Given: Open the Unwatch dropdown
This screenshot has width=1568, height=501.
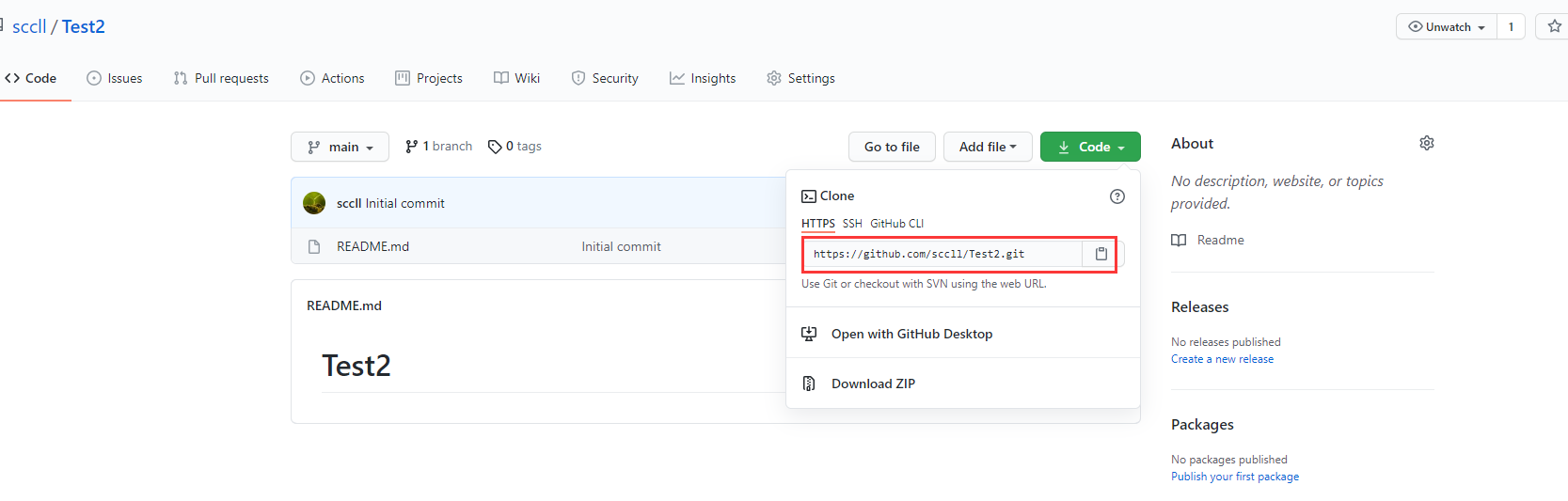Looking at the screenshot, I should point(1446,27).
